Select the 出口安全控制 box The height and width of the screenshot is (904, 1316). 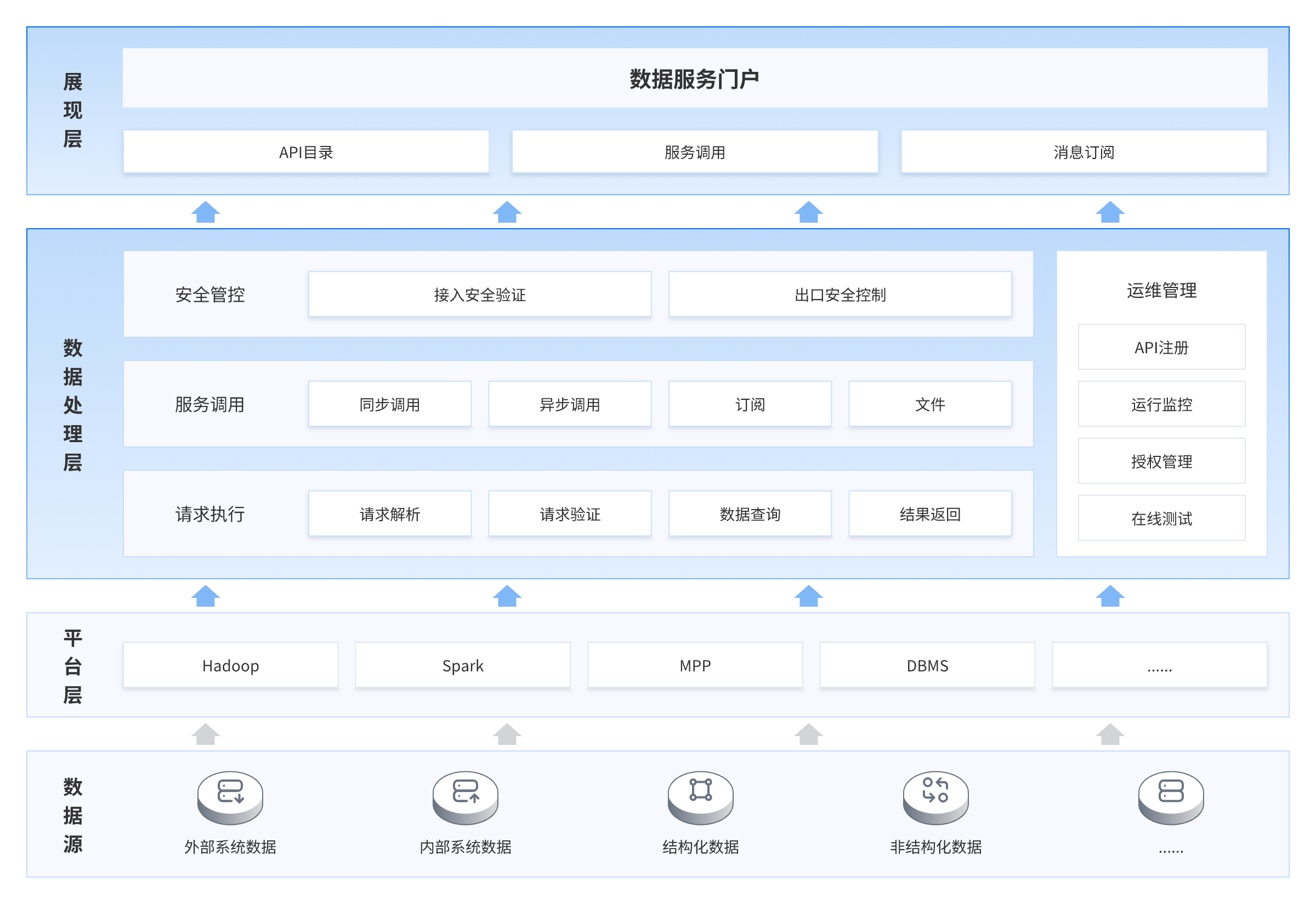coord(839,295)
